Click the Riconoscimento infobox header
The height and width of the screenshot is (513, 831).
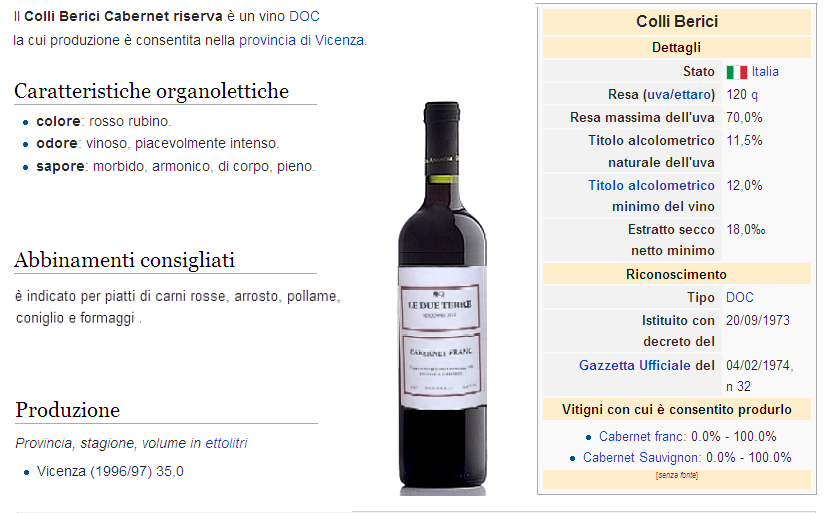tap(677, 274)
